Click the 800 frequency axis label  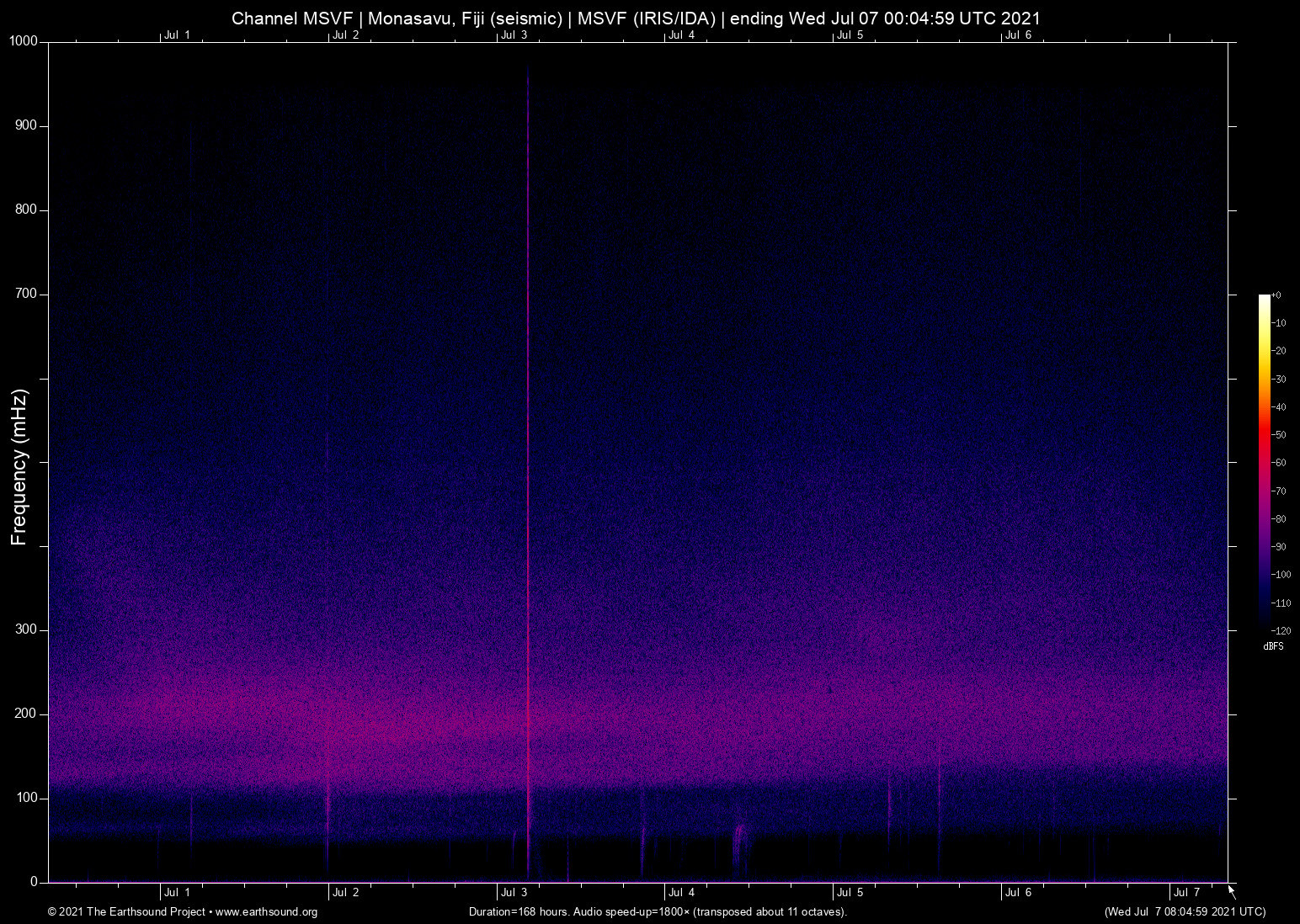(x=27, y=210)
